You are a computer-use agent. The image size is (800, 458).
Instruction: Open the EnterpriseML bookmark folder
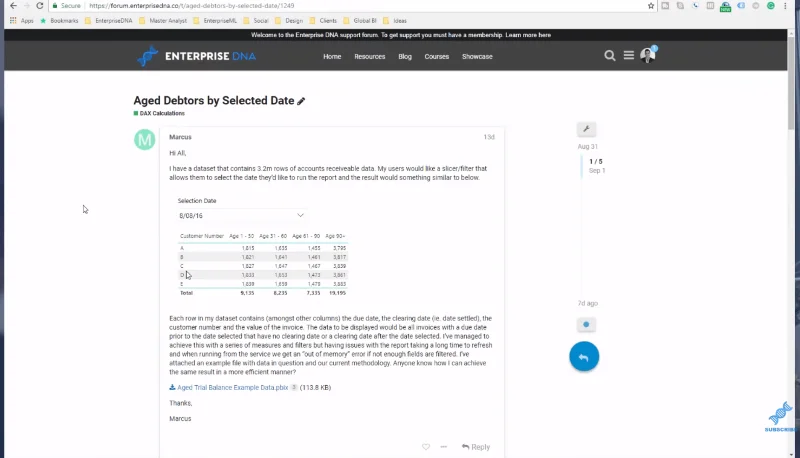[215, 21]
